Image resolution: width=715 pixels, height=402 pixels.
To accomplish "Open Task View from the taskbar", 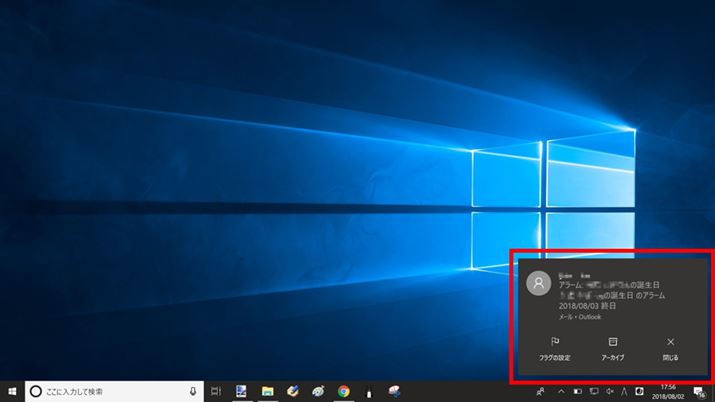I will 216,391.
